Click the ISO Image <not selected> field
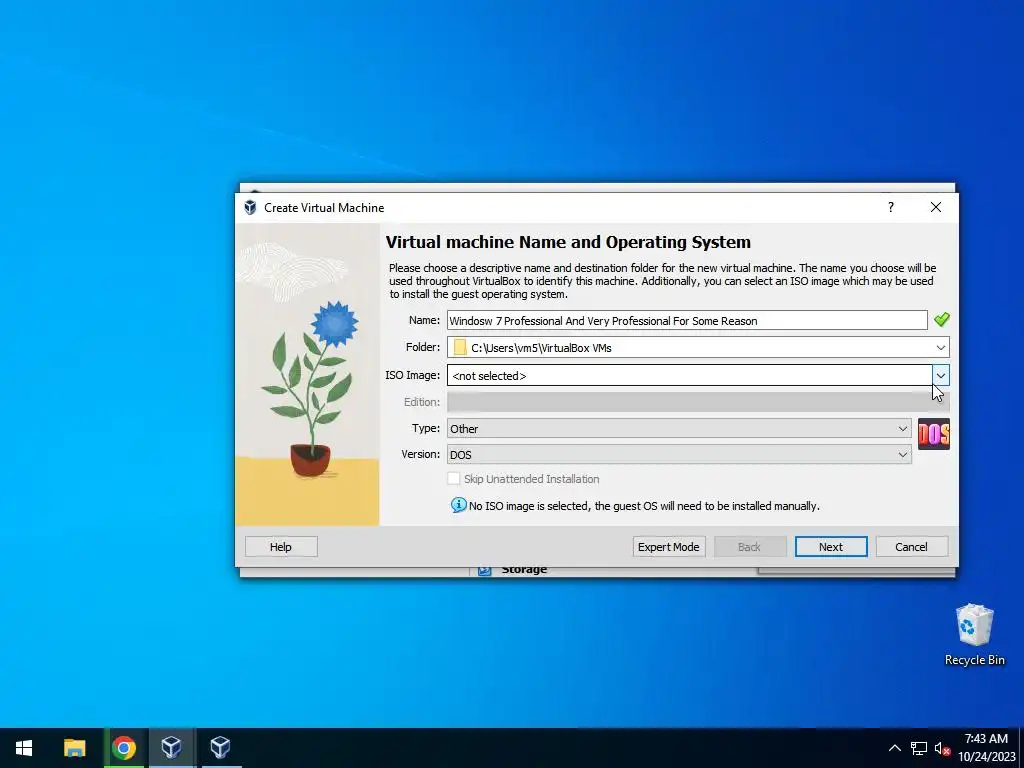Screen dimensions: 1024x768 tap(689, 376)
